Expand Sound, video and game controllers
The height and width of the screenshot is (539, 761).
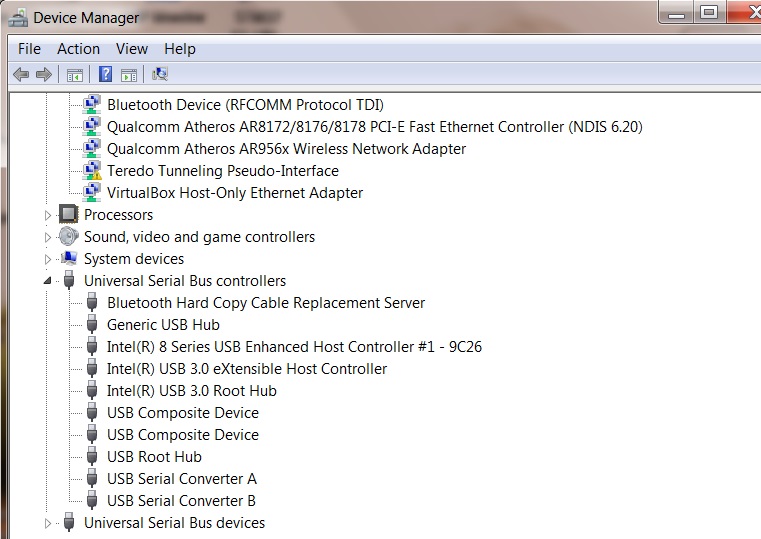pyautogui.click(x=48, y=237)
